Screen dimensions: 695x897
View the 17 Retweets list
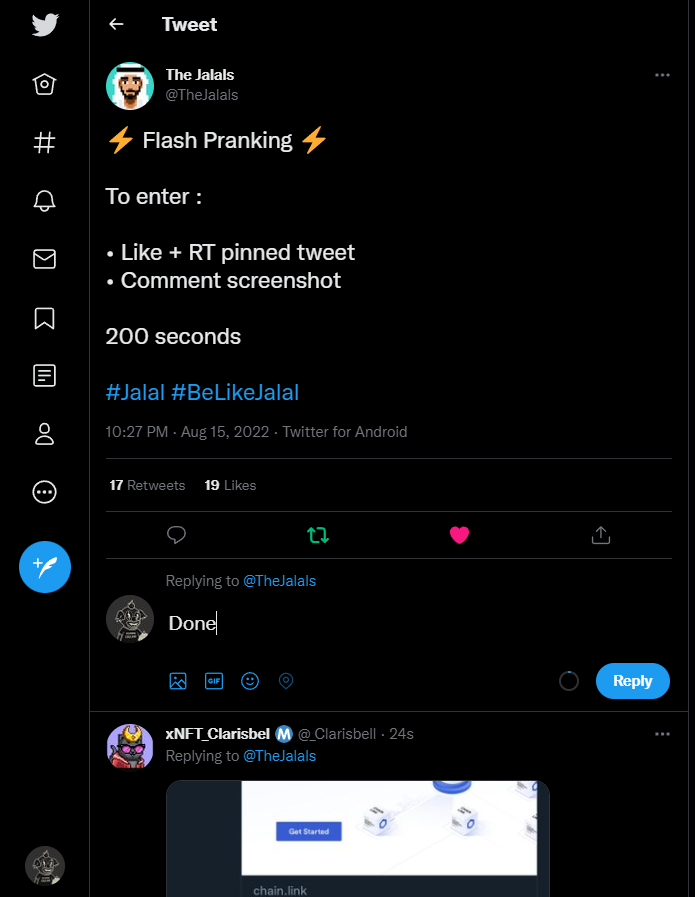[147, 485]
